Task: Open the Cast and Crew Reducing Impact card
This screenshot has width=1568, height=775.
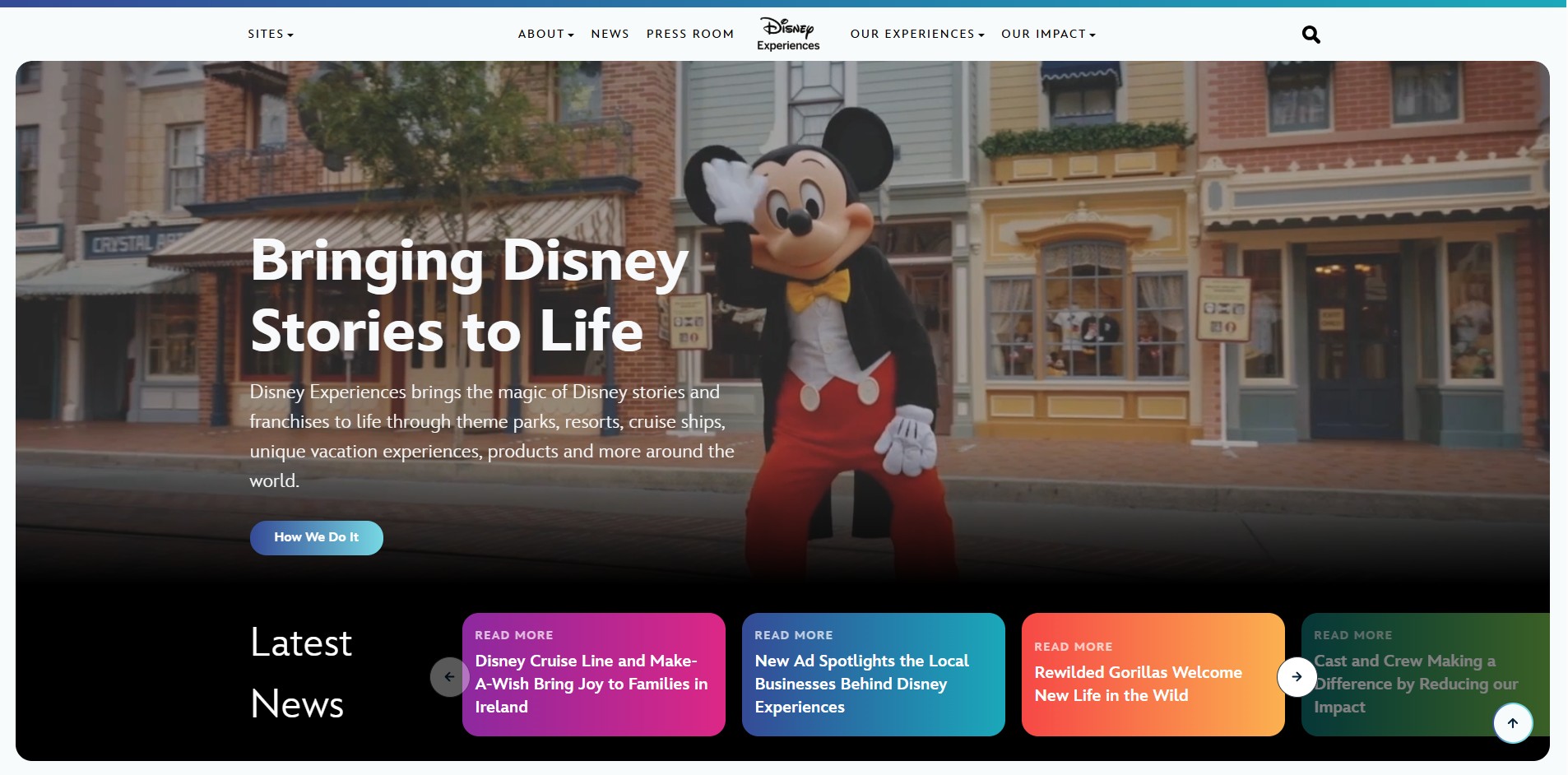Action: click(x=1426, y=675)
